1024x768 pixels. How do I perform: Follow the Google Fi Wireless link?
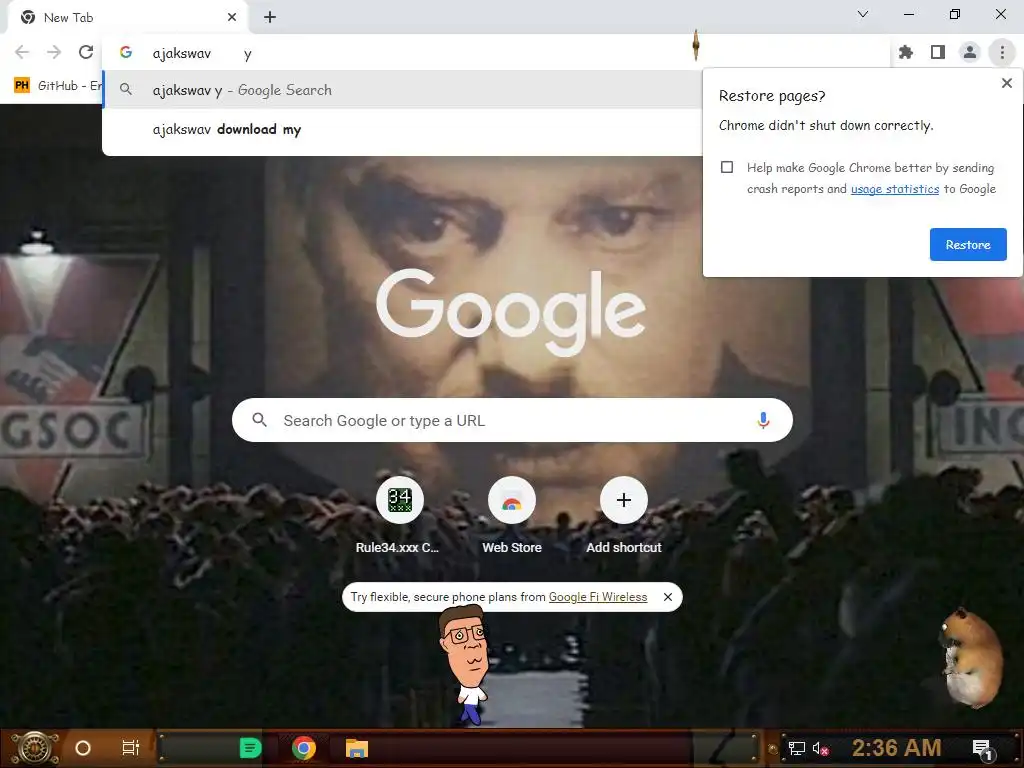coord(598,597)
